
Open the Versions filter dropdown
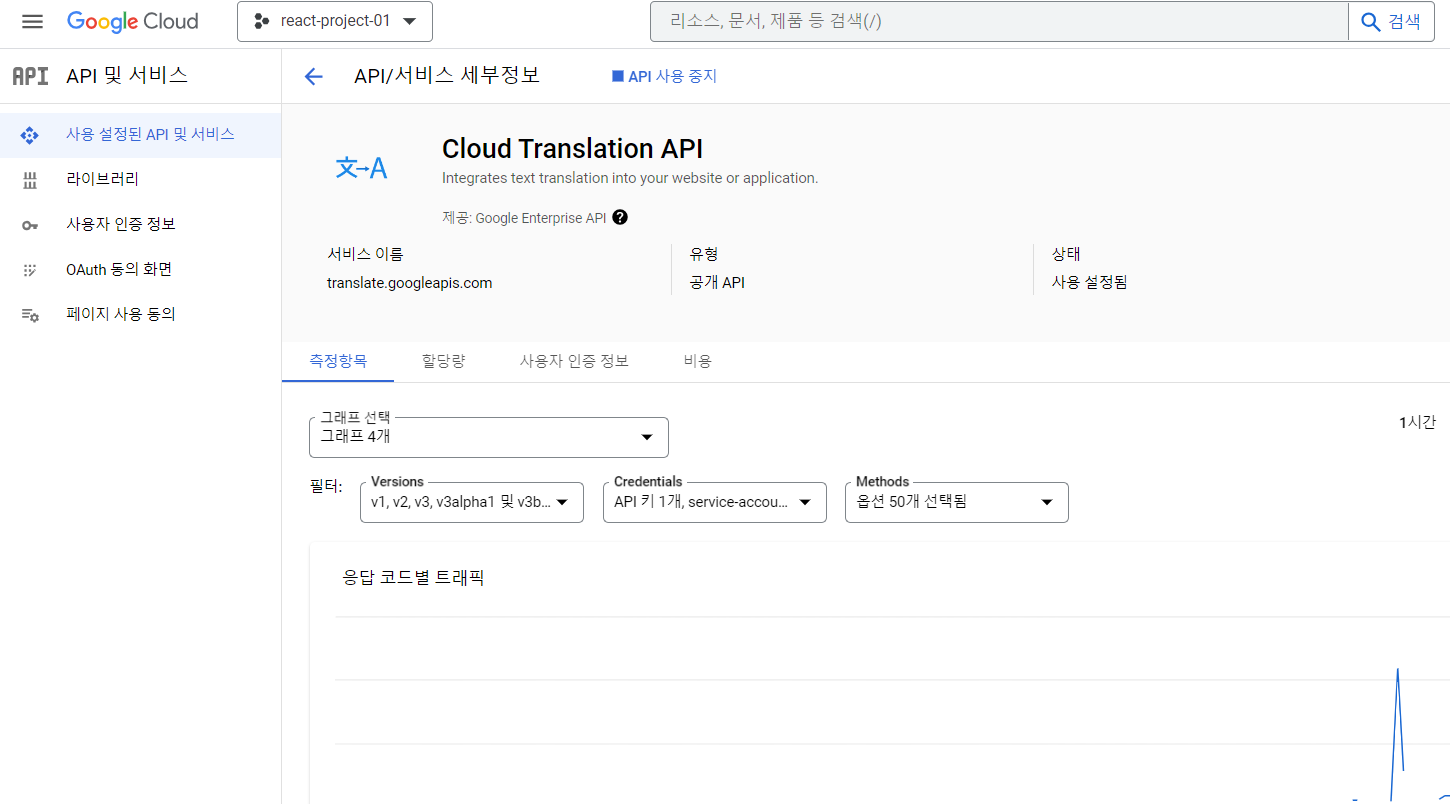pyautogui.click(x=471, y=502)
